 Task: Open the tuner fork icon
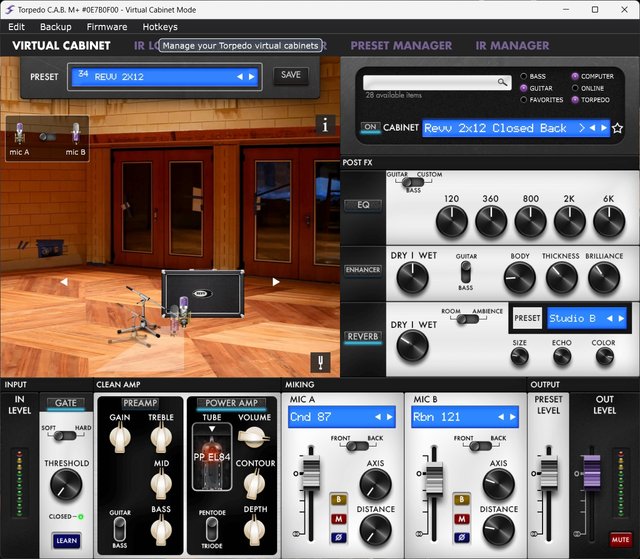(320, 362)
